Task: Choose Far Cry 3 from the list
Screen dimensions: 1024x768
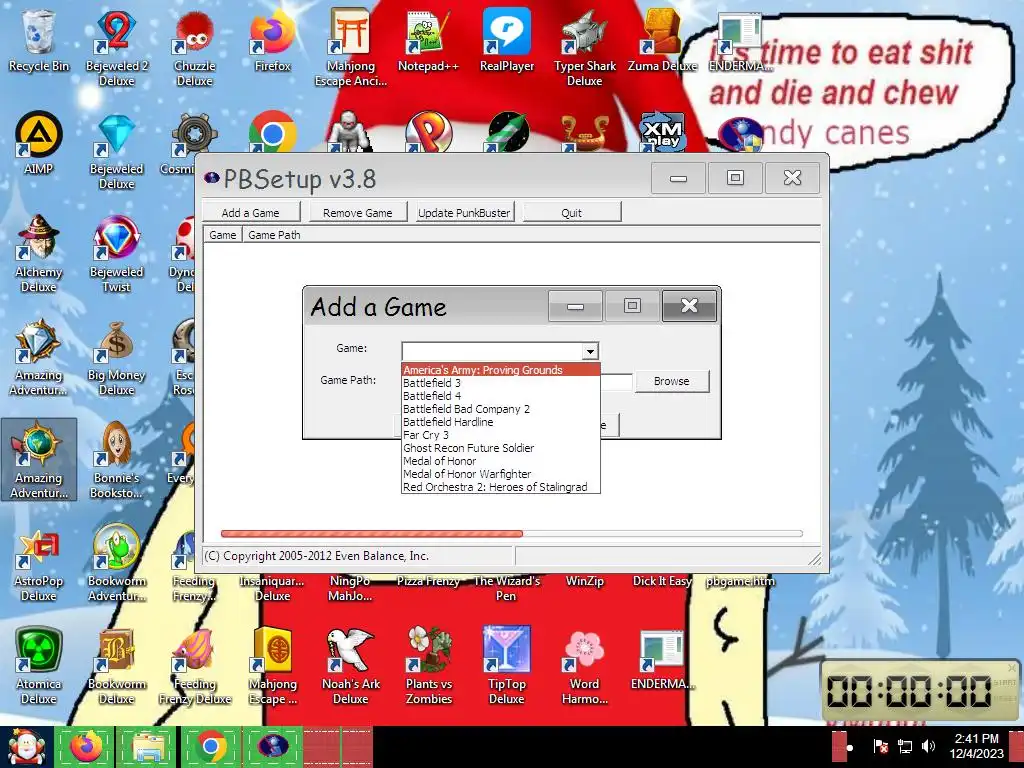Action: (x=501, y=435)
